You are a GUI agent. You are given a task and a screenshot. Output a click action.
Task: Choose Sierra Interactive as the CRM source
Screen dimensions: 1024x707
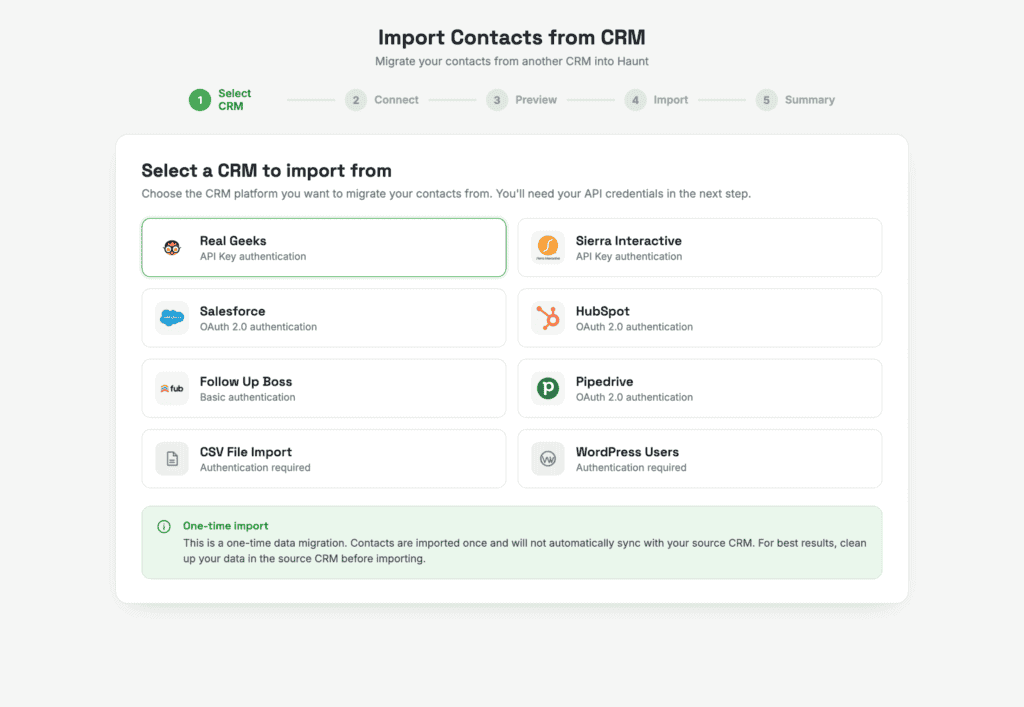coord(699,247)
